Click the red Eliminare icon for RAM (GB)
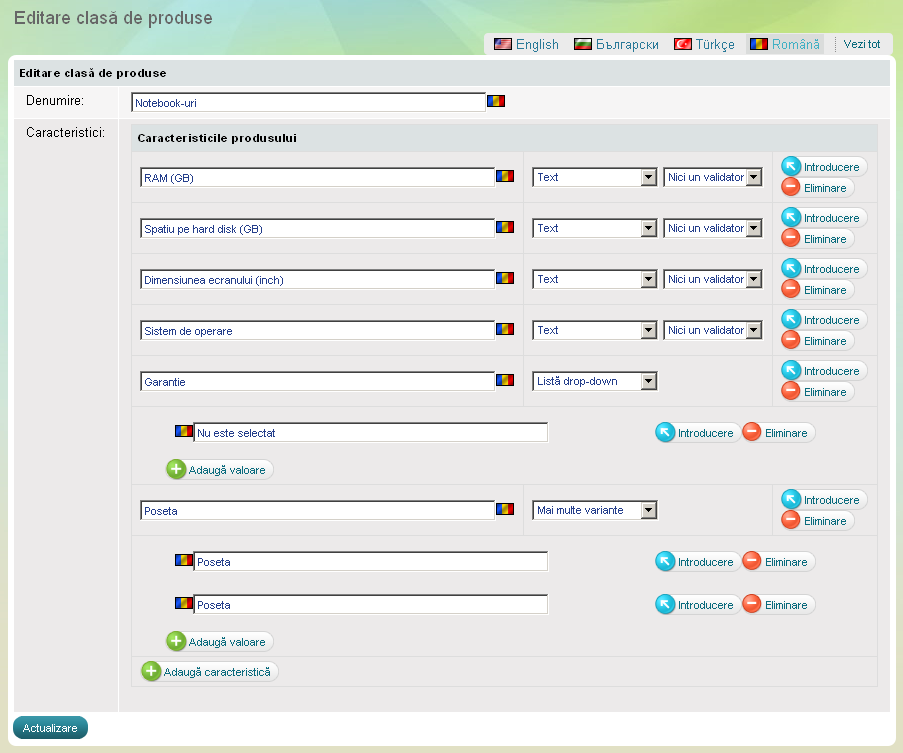This screenshot has height=753, width=903. (x=791, y=187)
